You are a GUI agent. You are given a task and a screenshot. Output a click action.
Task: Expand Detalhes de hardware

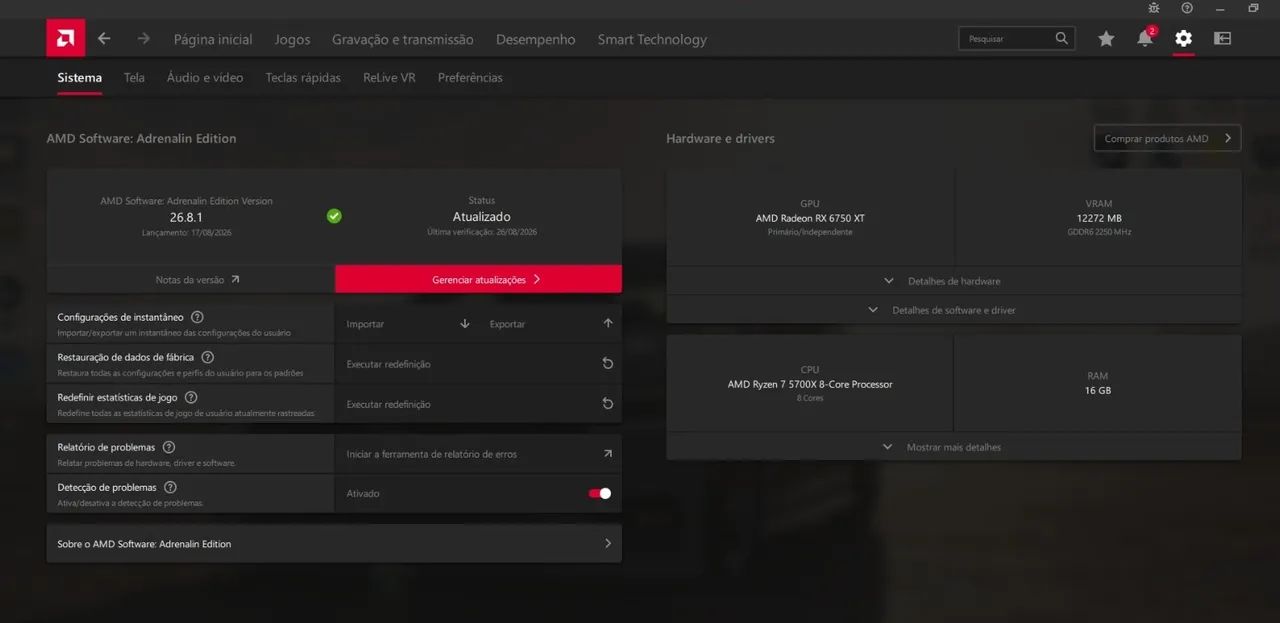(954, 281)
